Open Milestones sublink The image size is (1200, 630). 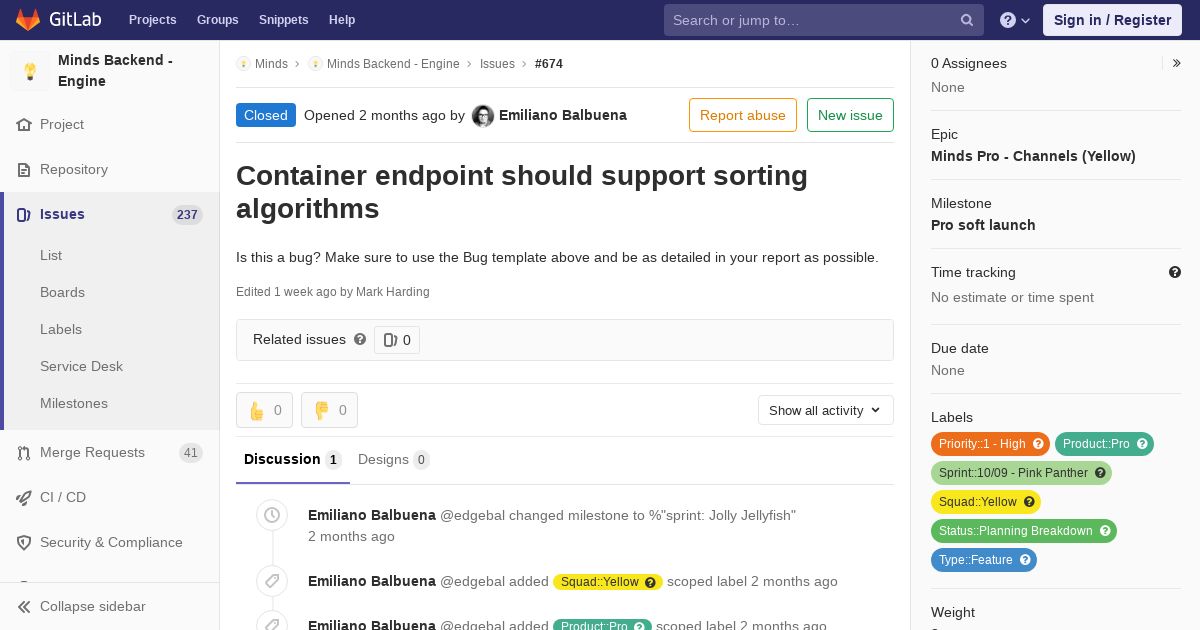coord(74,403)
